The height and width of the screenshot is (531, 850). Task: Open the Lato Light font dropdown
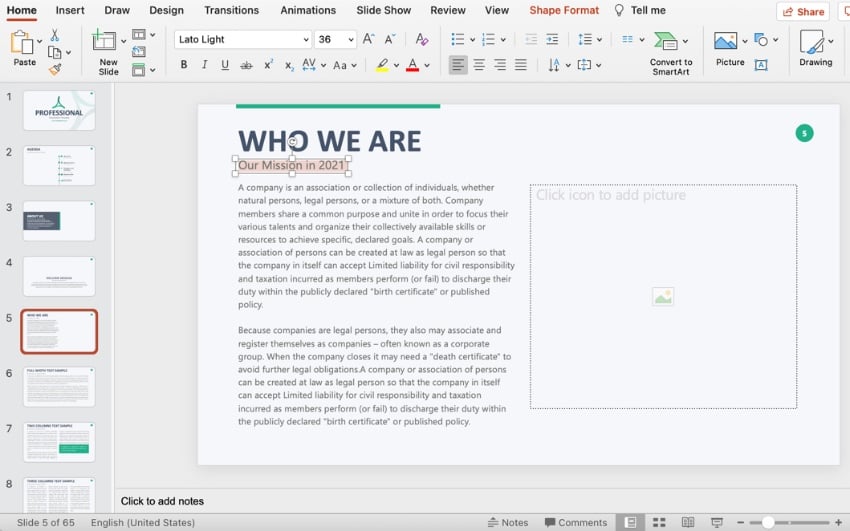[x=306, y=40]
